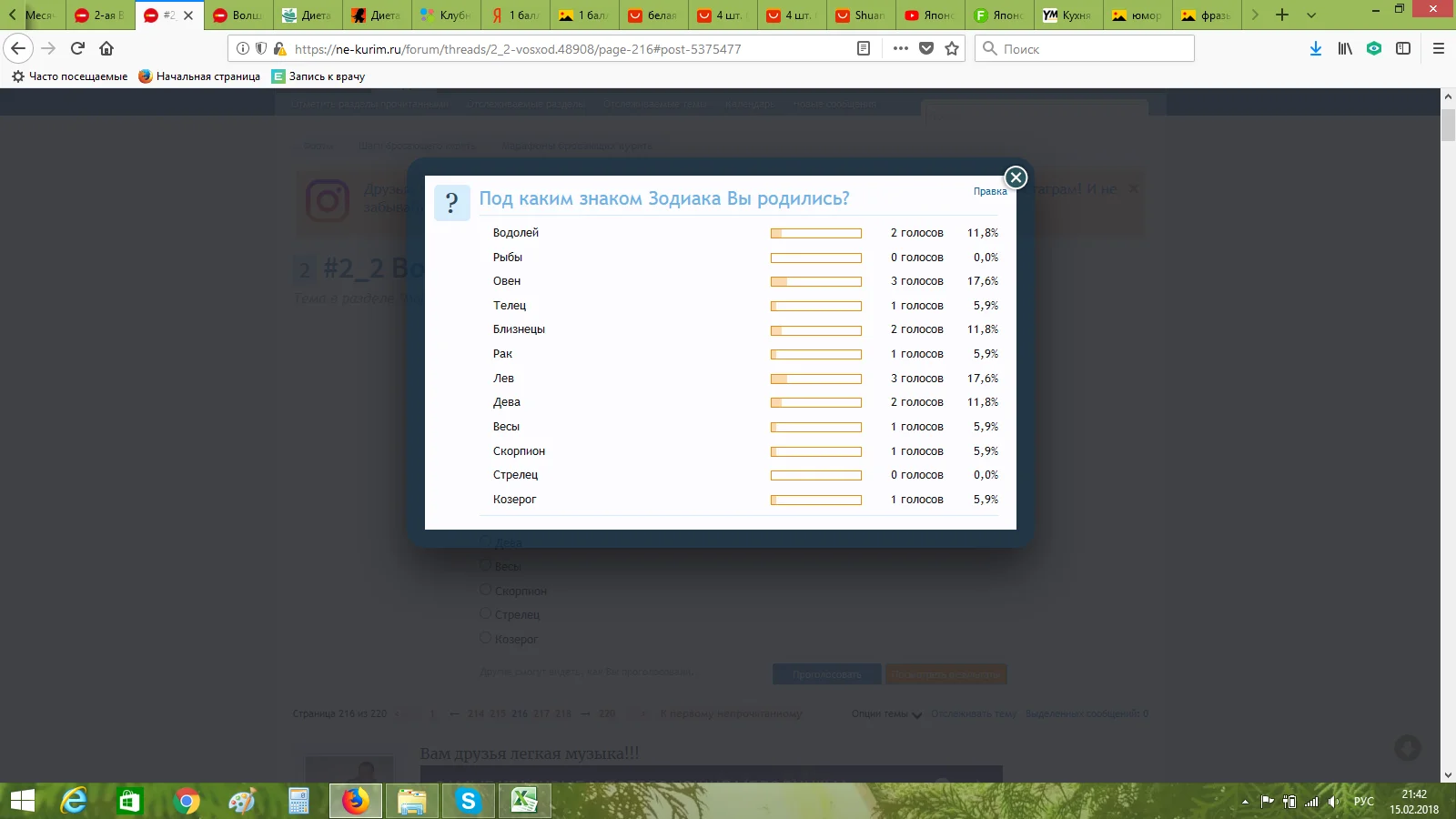Open File Explorer from the taskbar
This screenshot has width=1456, height=819.
pyautogui.click(x=412, y=801)
